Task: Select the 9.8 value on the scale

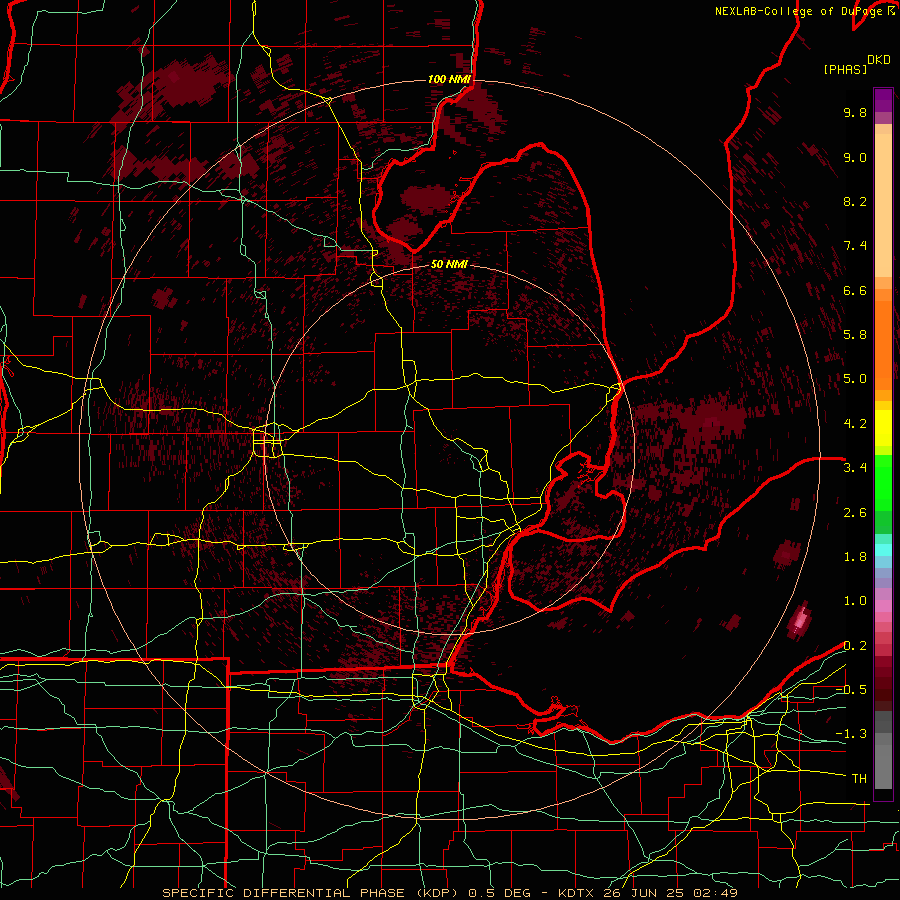Action: click(x=855, y=112)
